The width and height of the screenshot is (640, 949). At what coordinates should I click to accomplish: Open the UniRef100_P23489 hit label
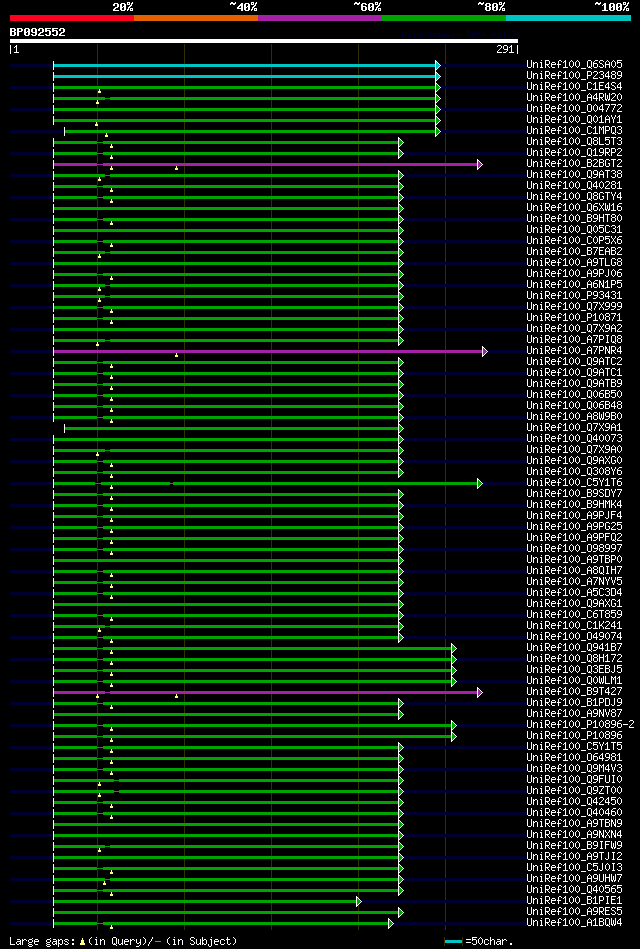click(x=574, y=75)
